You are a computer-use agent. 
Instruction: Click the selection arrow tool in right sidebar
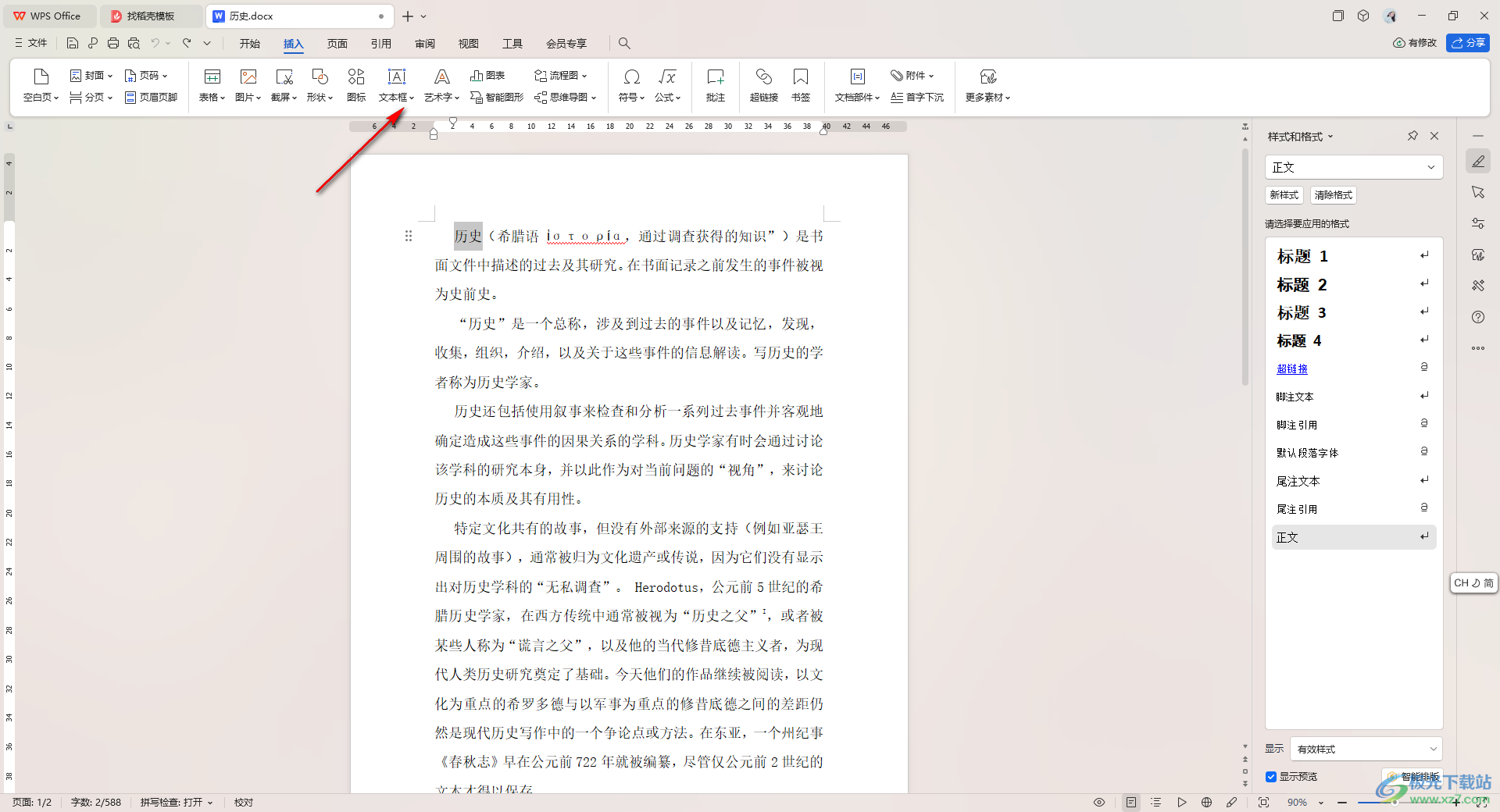pyautogui.click(x=1478, y=192)
